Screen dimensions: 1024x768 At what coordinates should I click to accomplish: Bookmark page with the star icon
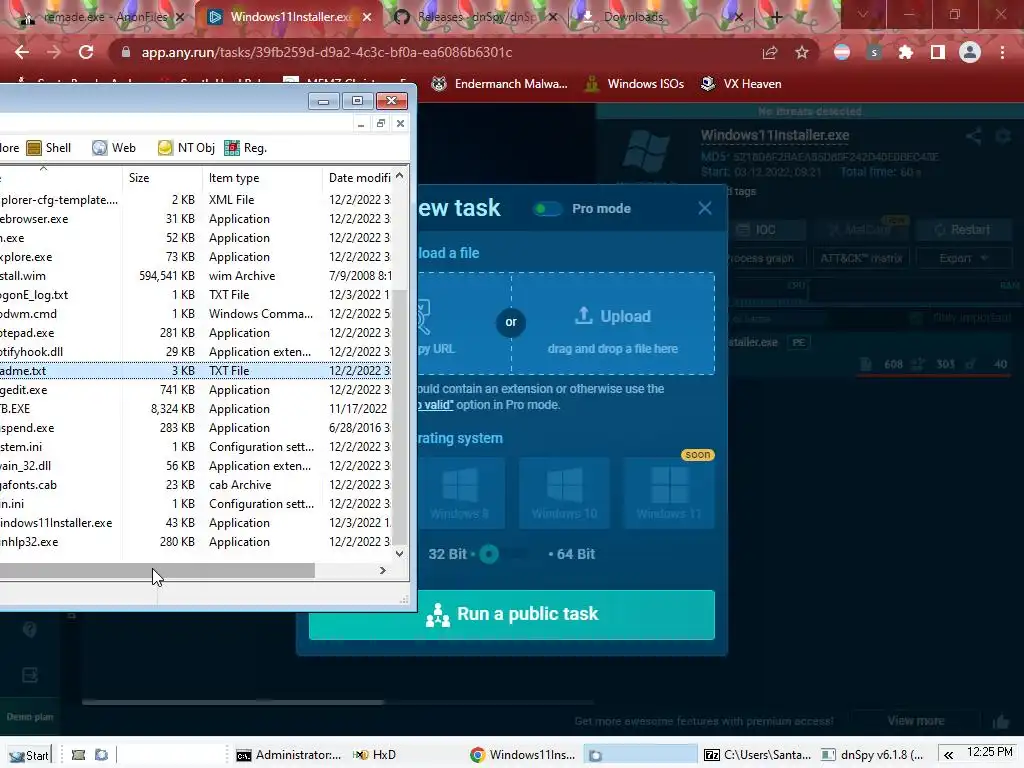tap(802, 52)
